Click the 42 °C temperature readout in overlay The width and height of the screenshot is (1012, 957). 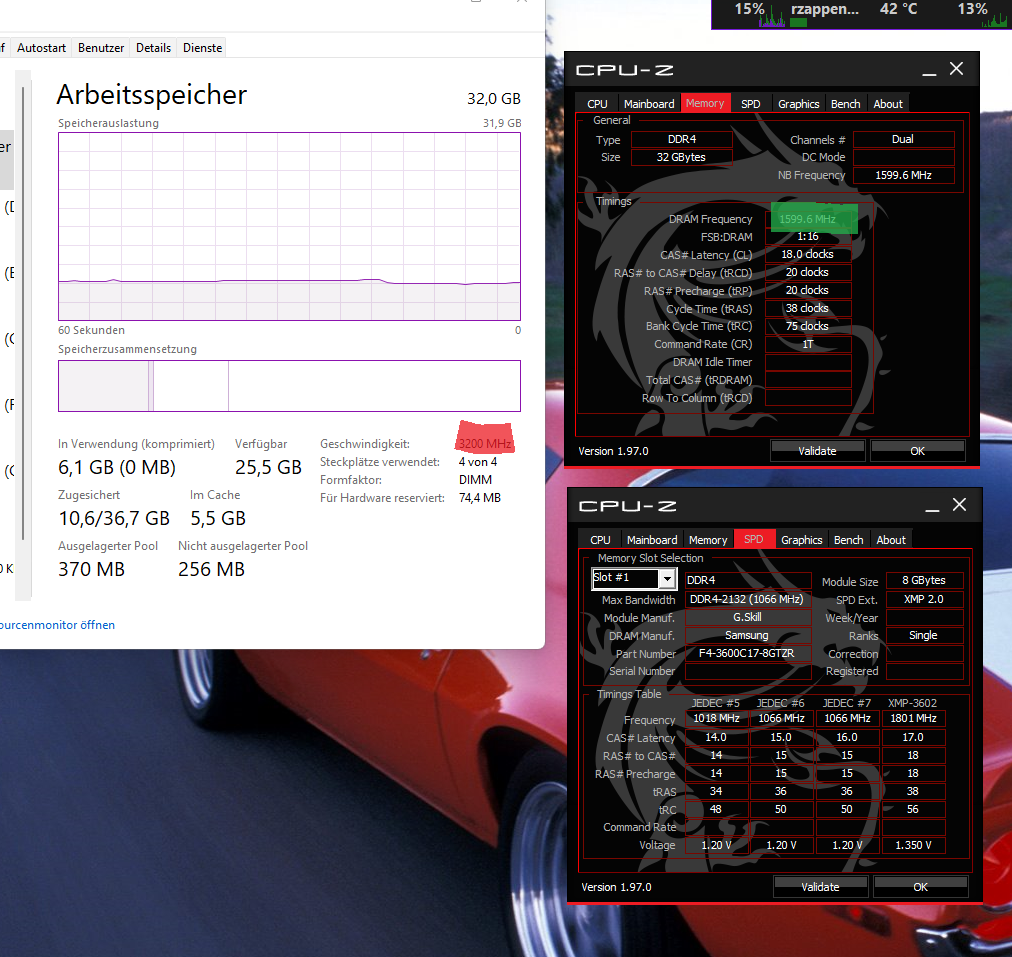tap(898, 9)
